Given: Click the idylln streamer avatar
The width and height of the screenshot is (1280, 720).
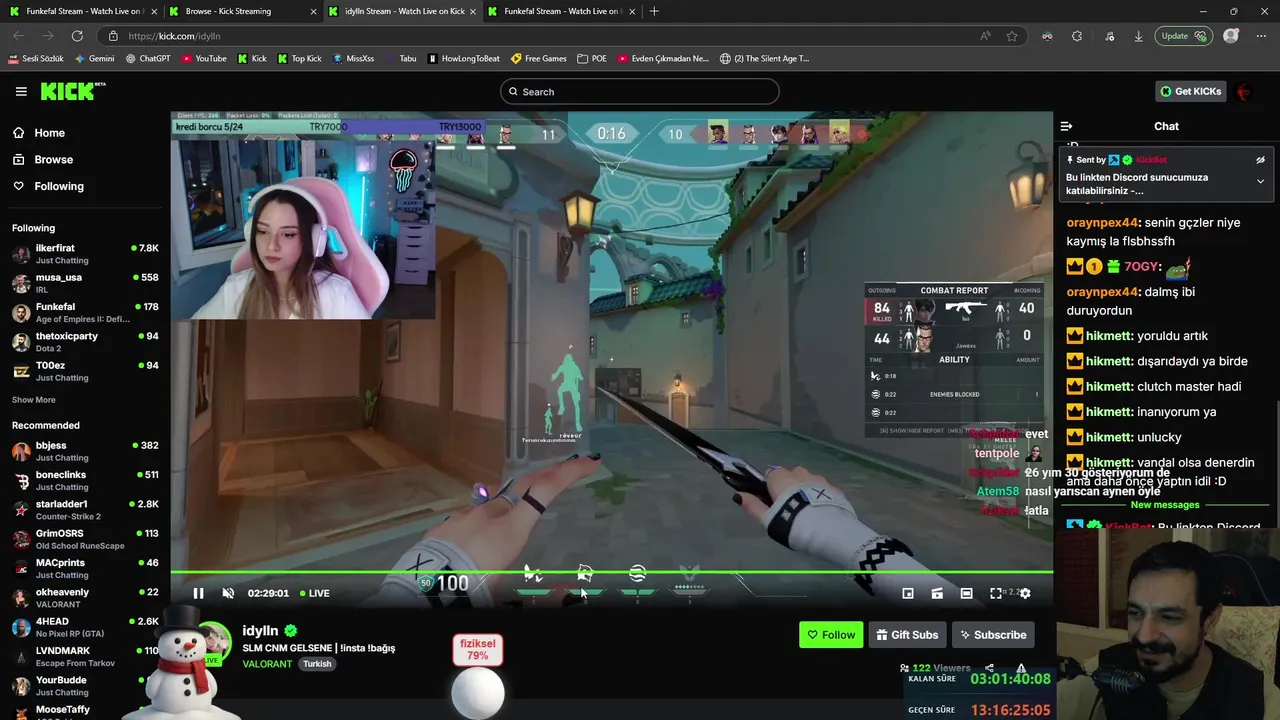Looking at the screenshot, I should 214,641.
